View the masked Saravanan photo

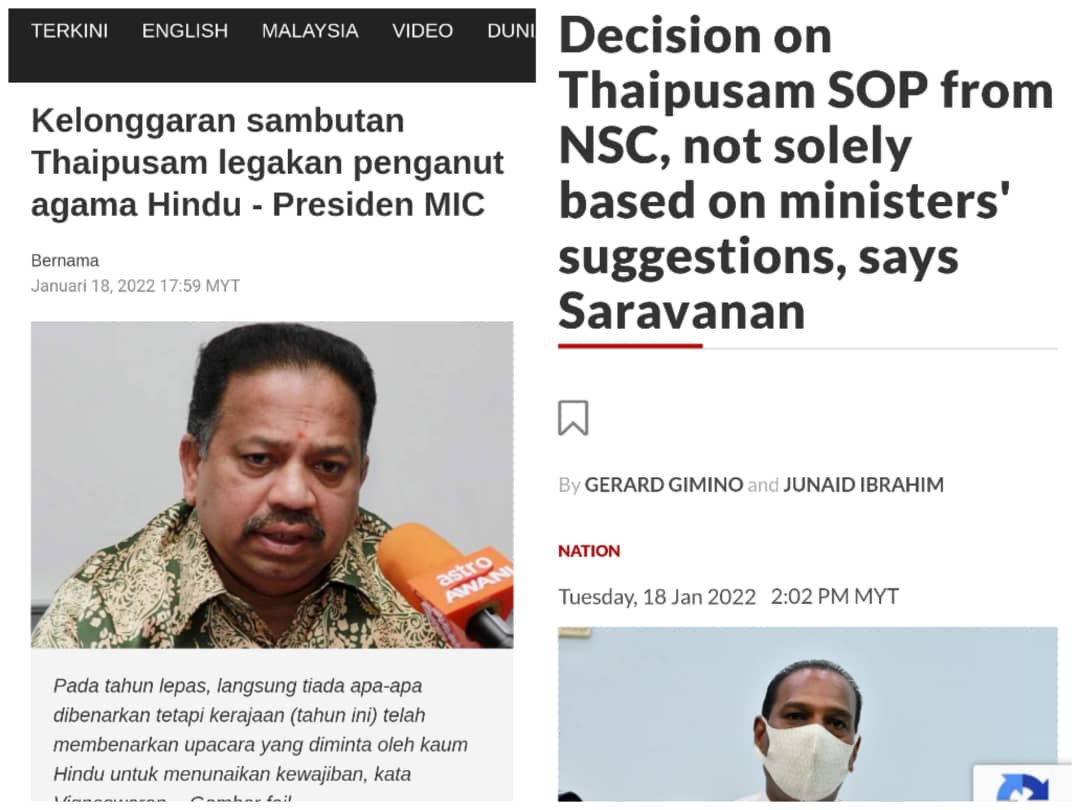coord(807,714)
